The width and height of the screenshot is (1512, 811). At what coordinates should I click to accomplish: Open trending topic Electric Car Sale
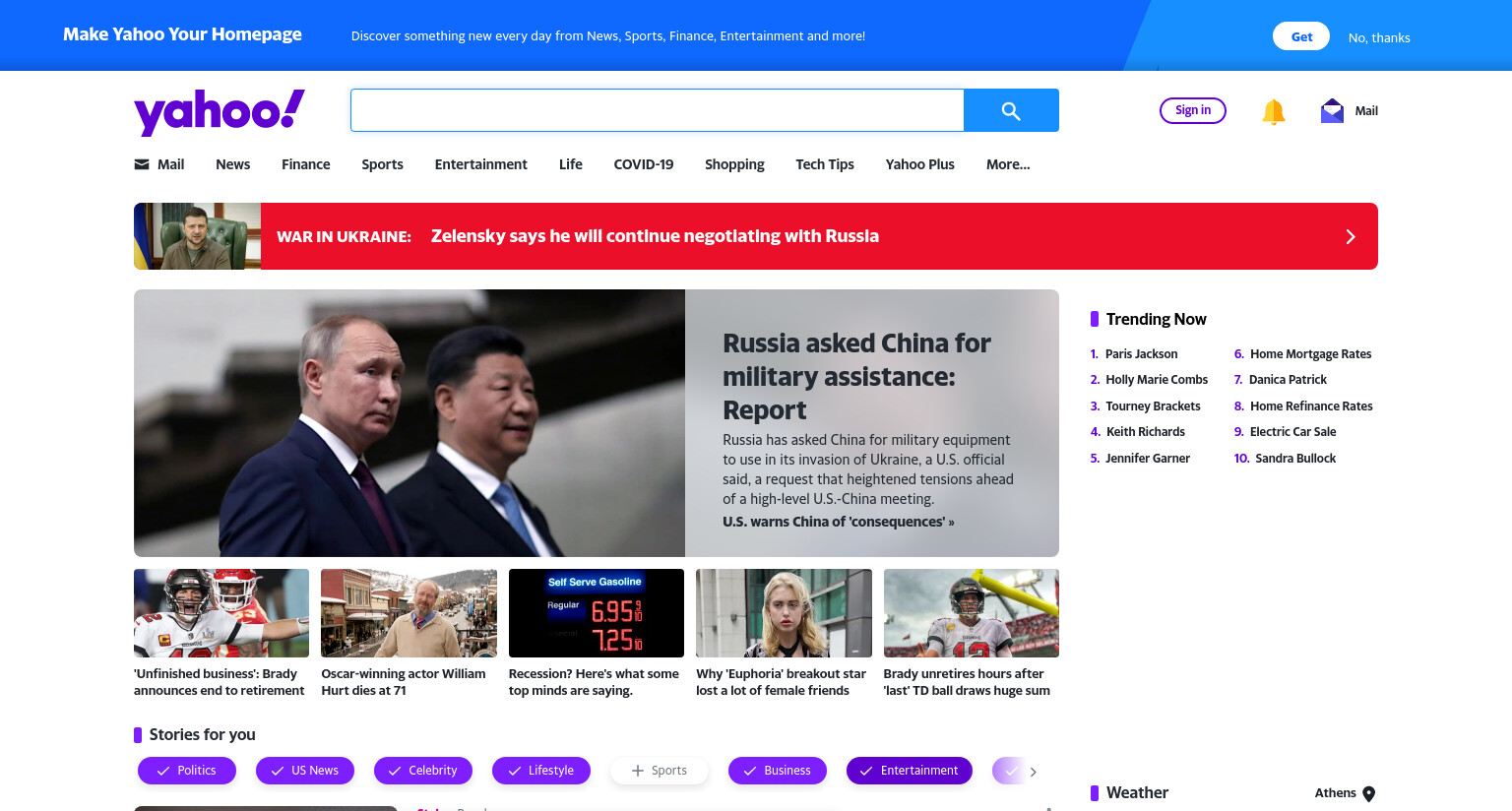(1292, 432)
